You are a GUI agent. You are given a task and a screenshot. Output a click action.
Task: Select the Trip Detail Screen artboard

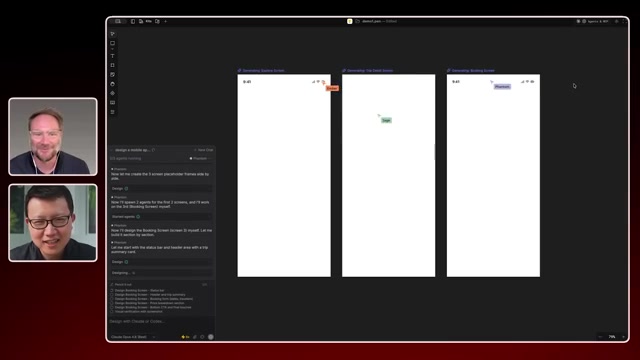tap(389, 176)
